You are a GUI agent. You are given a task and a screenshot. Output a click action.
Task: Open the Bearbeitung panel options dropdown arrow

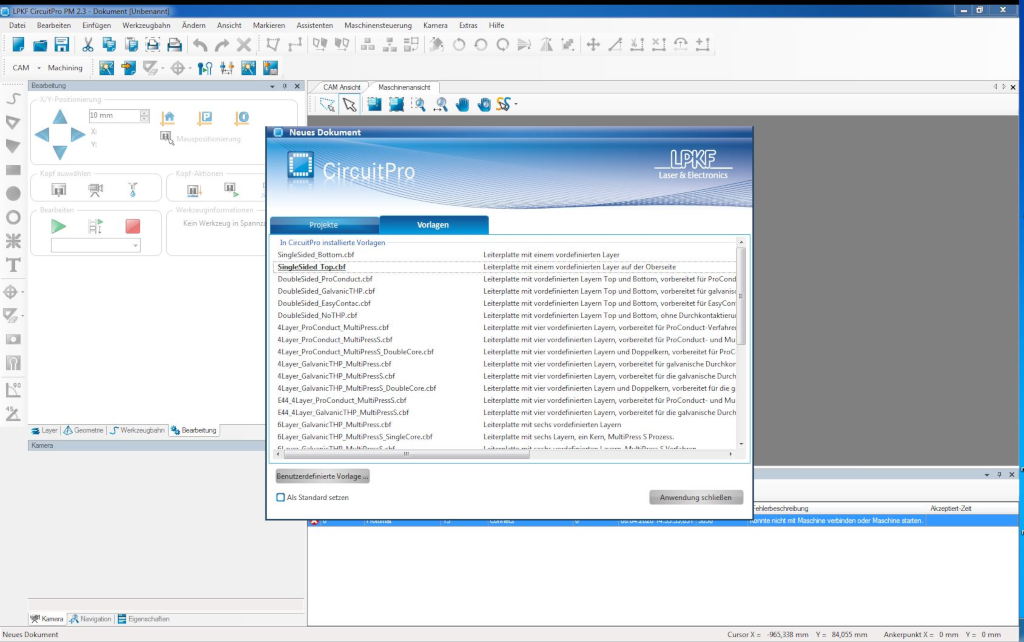pyautogui.click(x=272, y=86)
